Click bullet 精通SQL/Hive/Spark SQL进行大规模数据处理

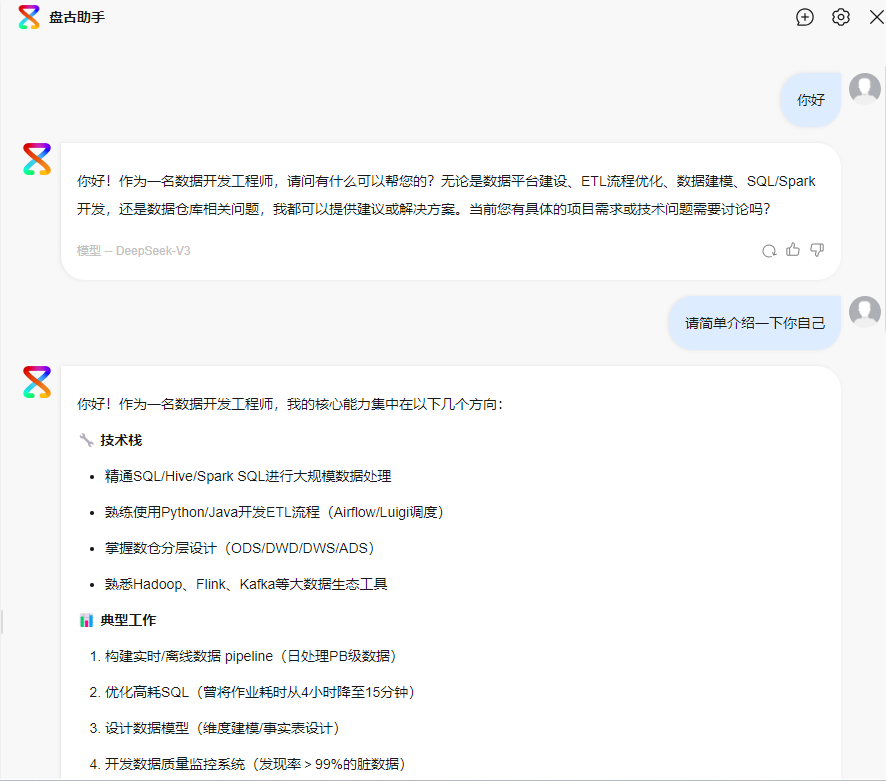[248, 476]
